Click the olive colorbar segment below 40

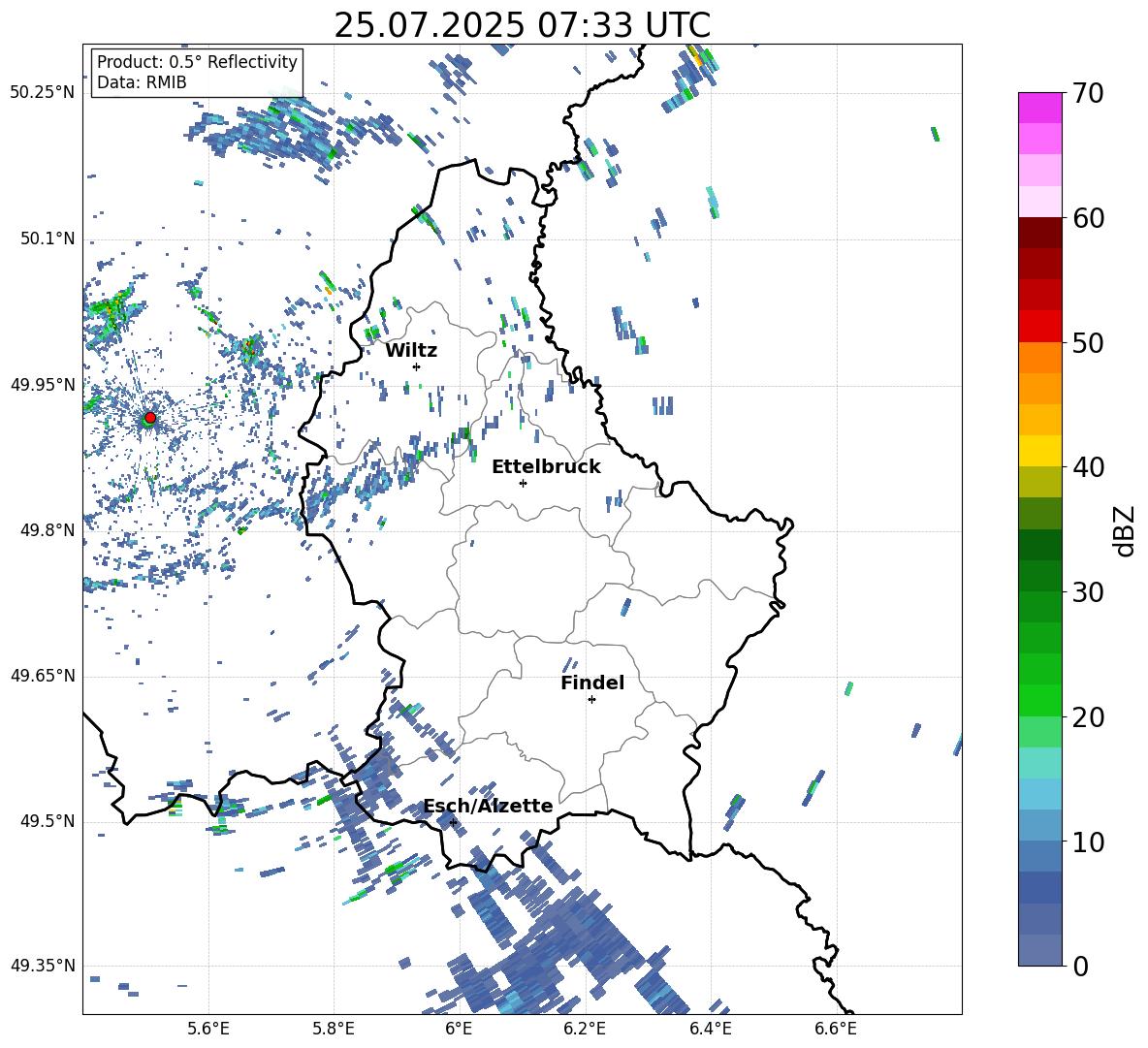pos(1039,482)
